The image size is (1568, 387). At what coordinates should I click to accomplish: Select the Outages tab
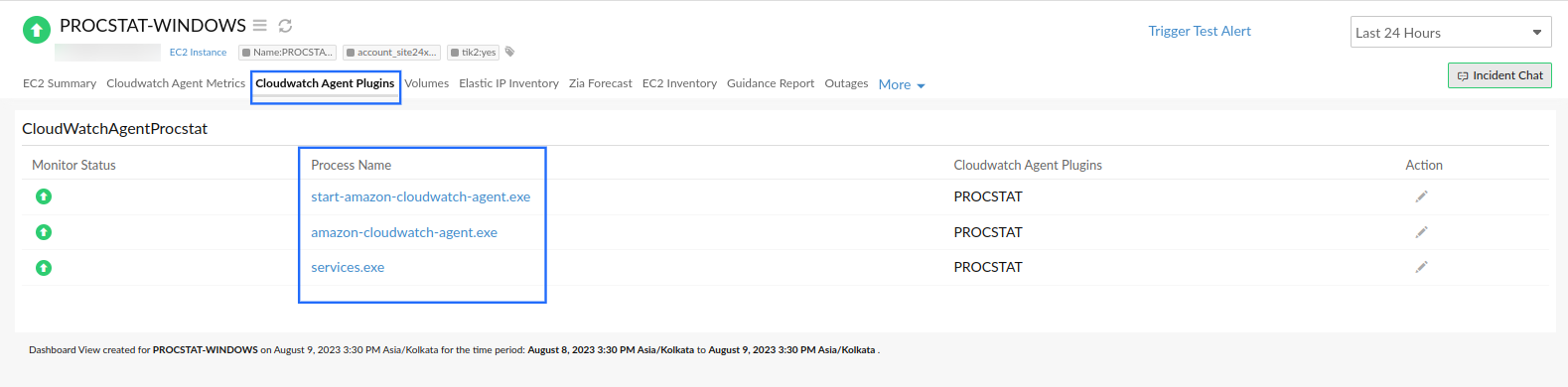coord(846,83)
